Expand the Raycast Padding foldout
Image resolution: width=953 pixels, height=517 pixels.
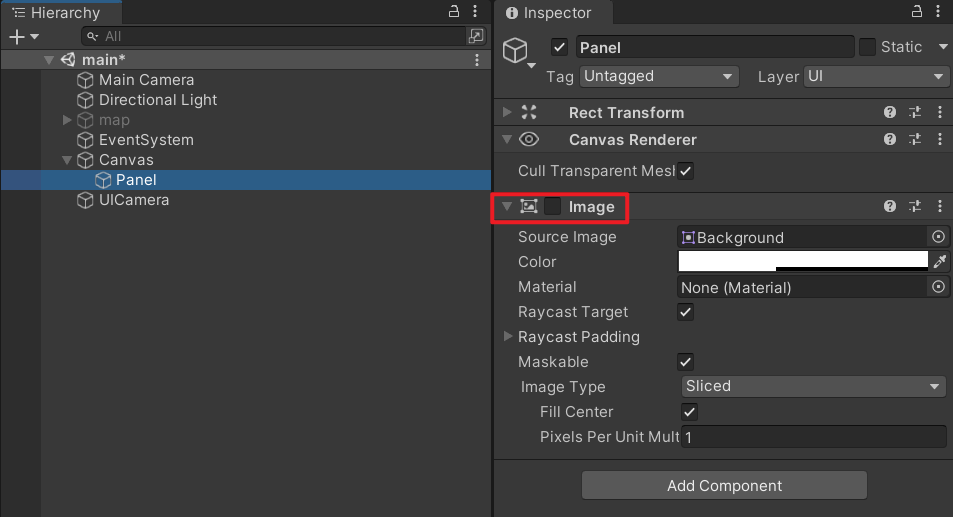[x=507, y=336]
